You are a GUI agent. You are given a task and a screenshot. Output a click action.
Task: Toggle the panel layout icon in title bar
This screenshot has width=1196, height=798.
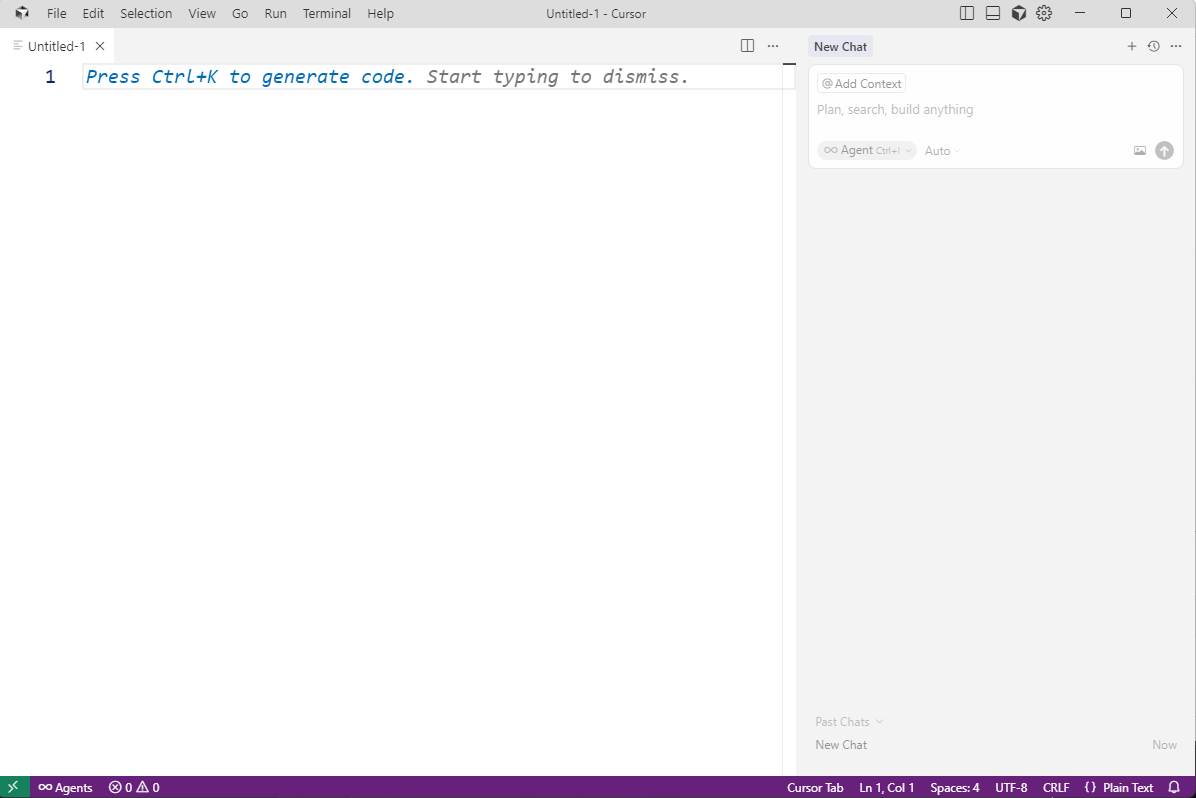click(992, 13)
